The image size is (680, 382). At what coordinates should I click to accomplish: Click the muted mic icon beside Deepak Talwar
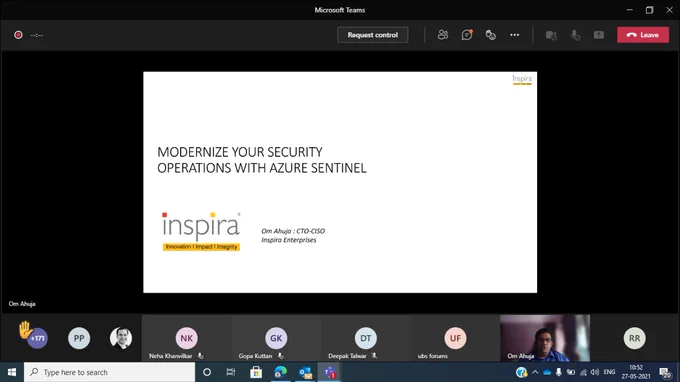pyautogui.click(x=374, y=356)
